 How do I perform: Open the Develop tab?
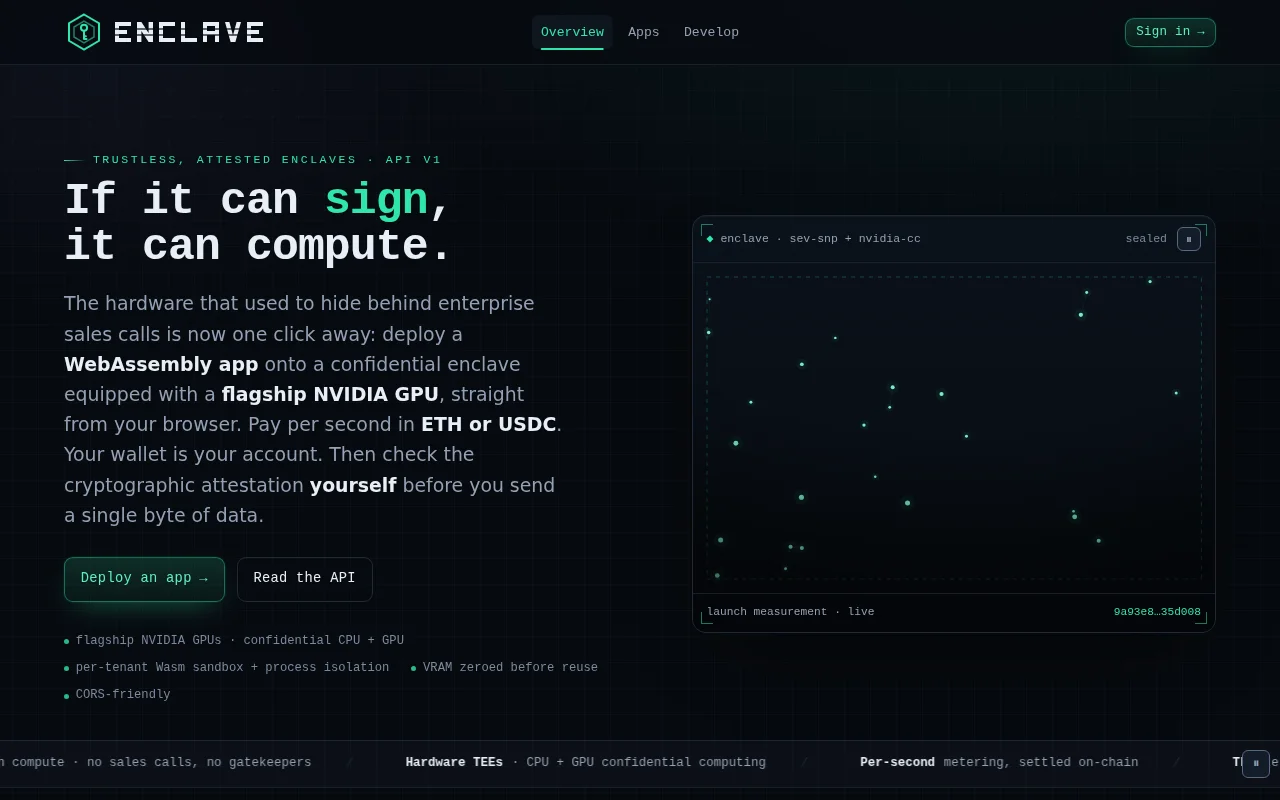tap(711, 32)
